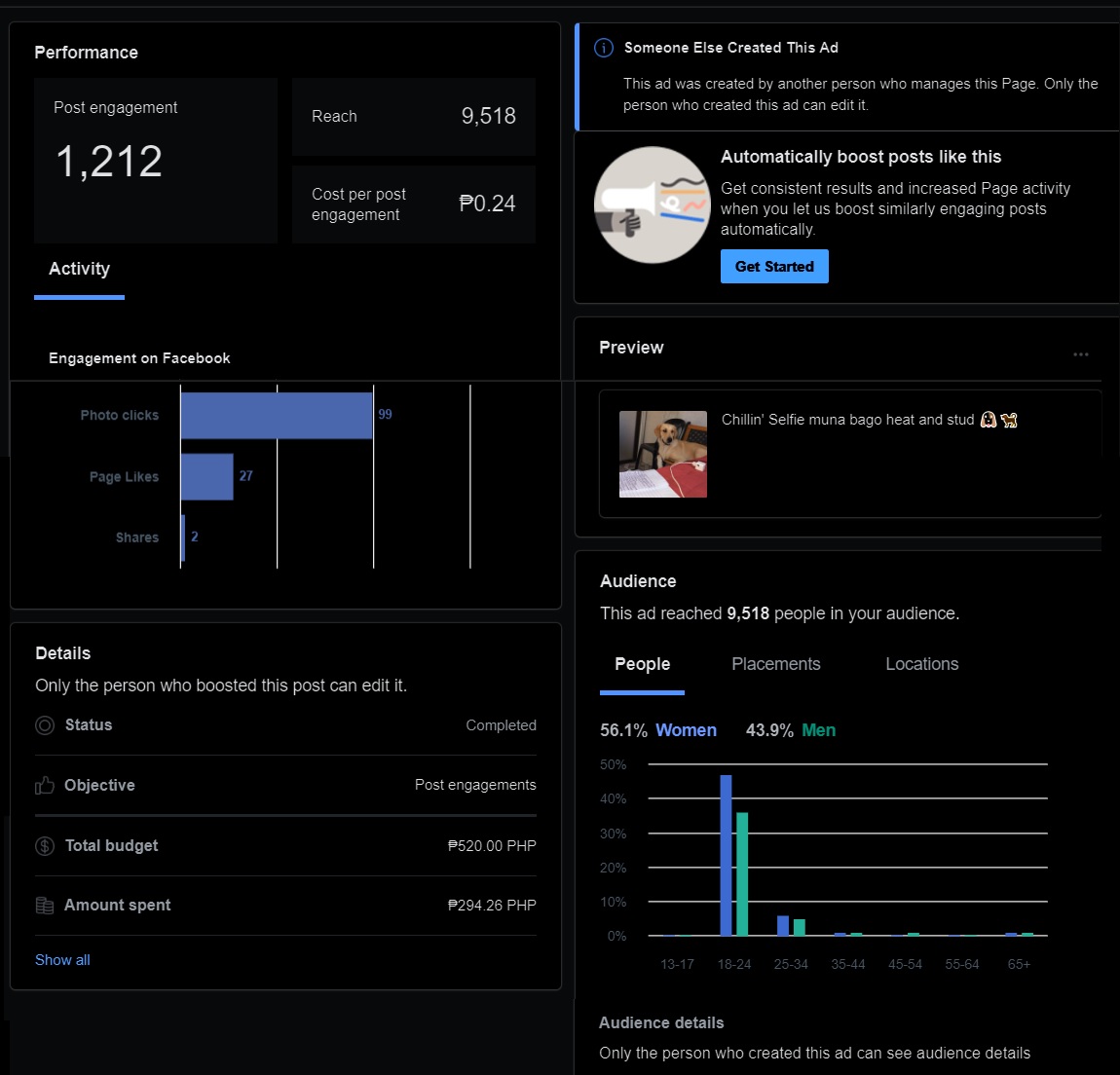The width and height of the screenshot is (1120, 1075).
Task: Click the Post engagement 1,212 card
Action: [156, 161]
